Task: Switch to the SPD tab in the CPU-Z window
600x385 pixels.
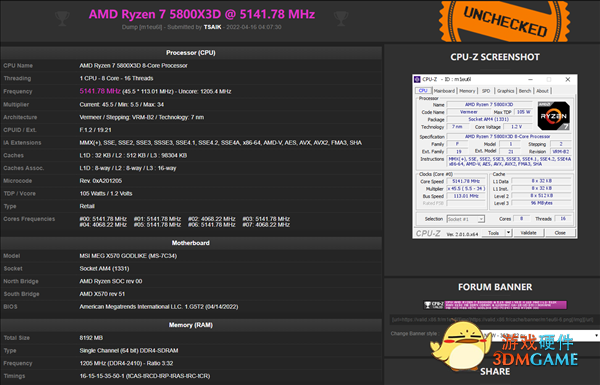Action: 486,91
